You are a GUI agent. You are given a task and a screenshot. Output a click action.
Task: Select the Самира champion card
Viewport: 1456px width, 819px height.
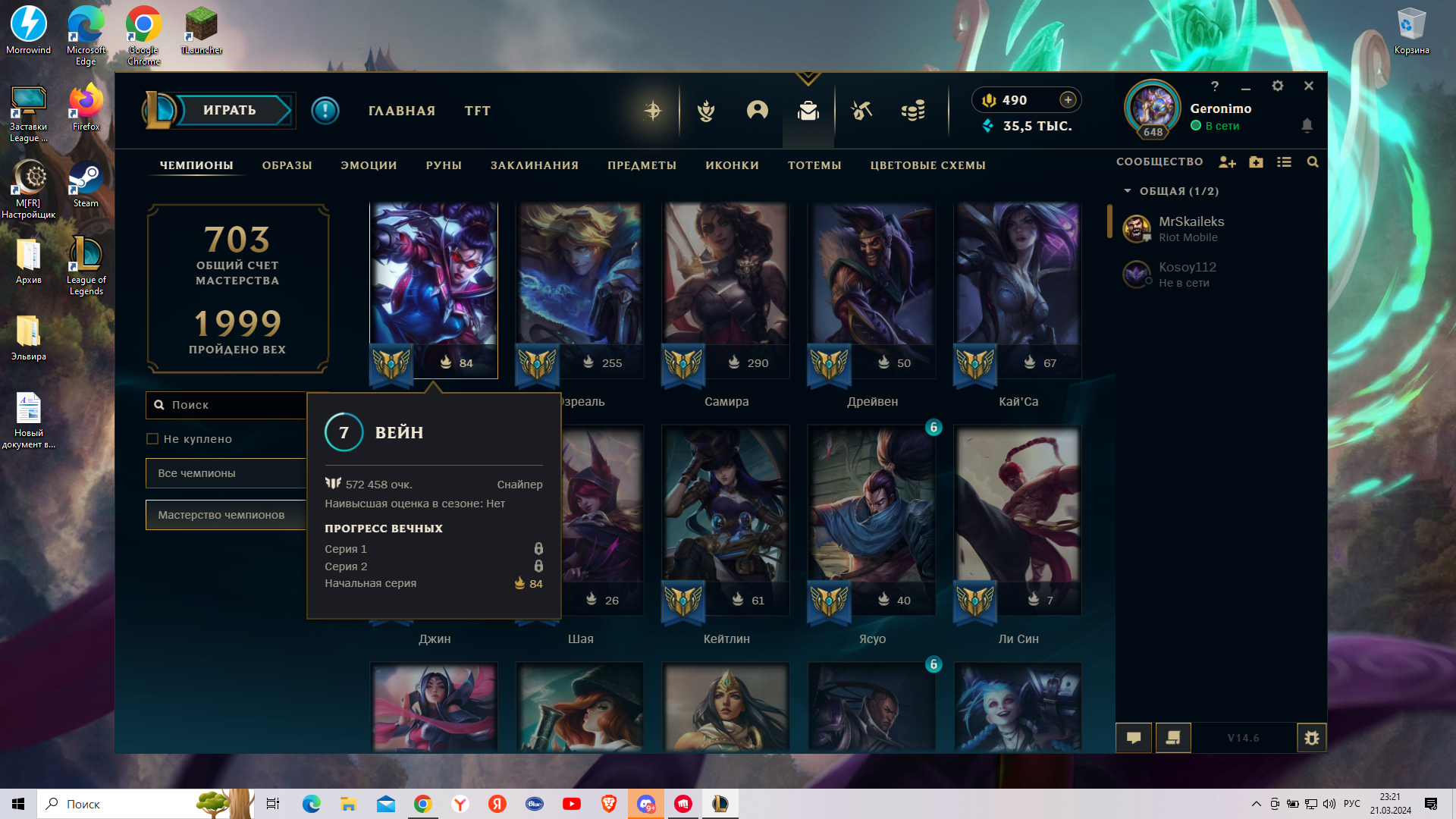point(726,290)
